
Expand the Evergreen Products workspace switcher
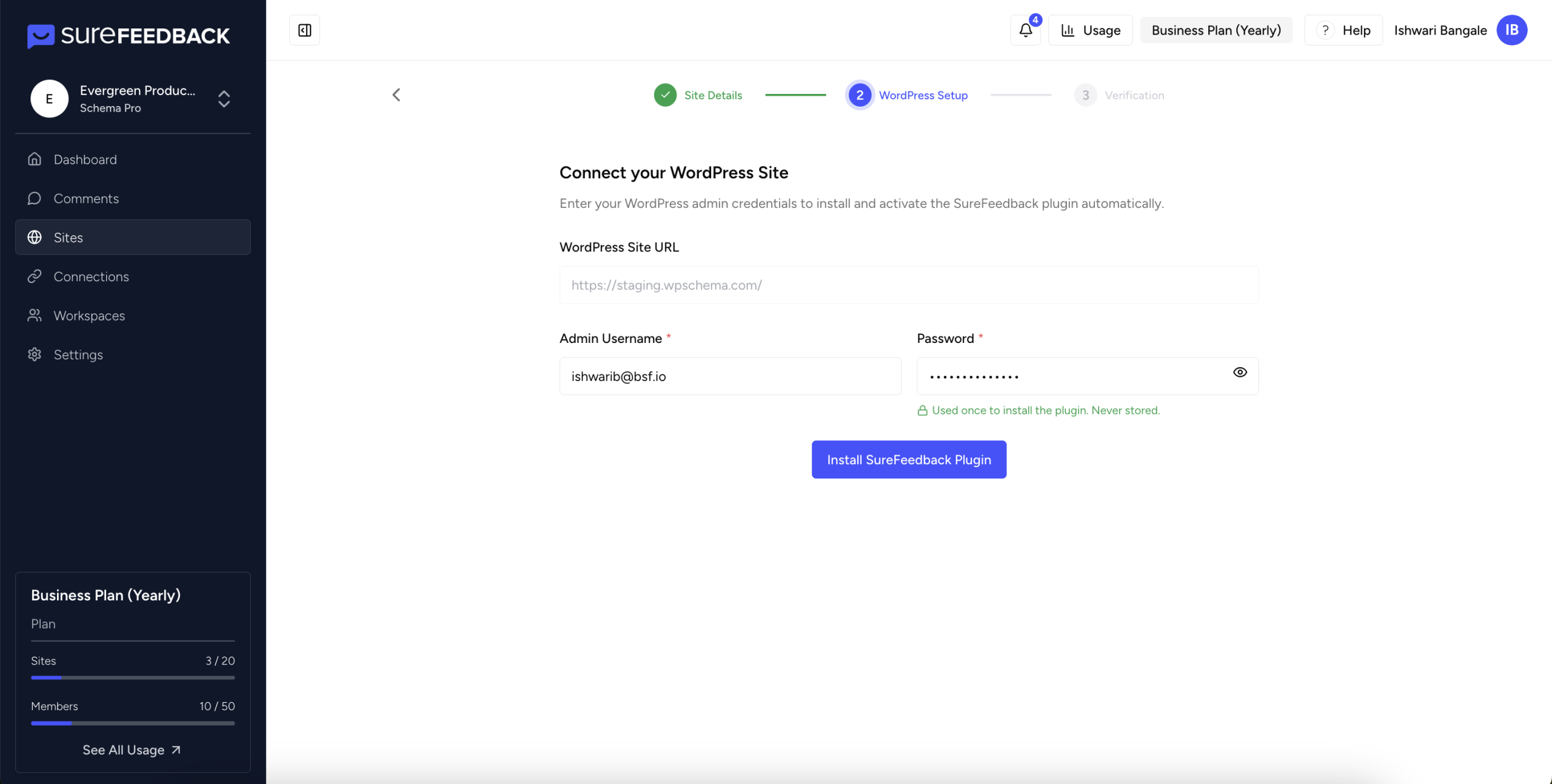(x=224, y=99)
